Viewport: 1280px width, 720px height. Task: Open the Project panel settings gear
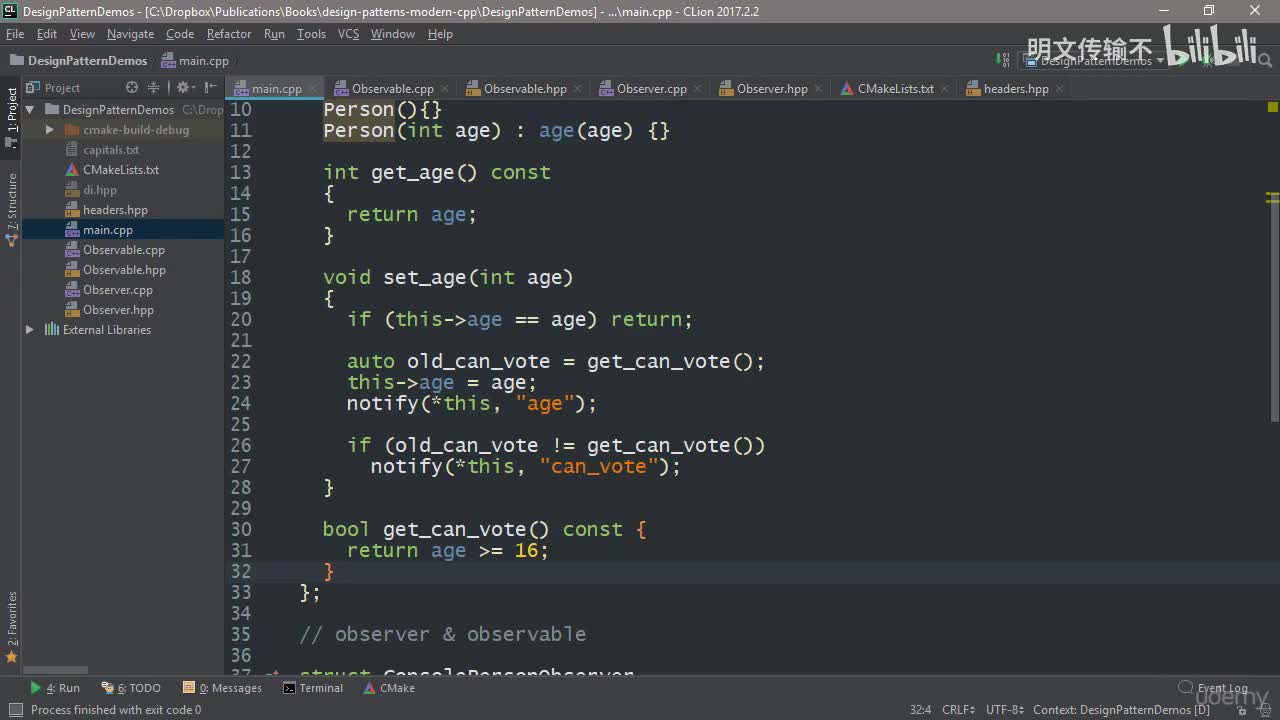tap(184, 88)
